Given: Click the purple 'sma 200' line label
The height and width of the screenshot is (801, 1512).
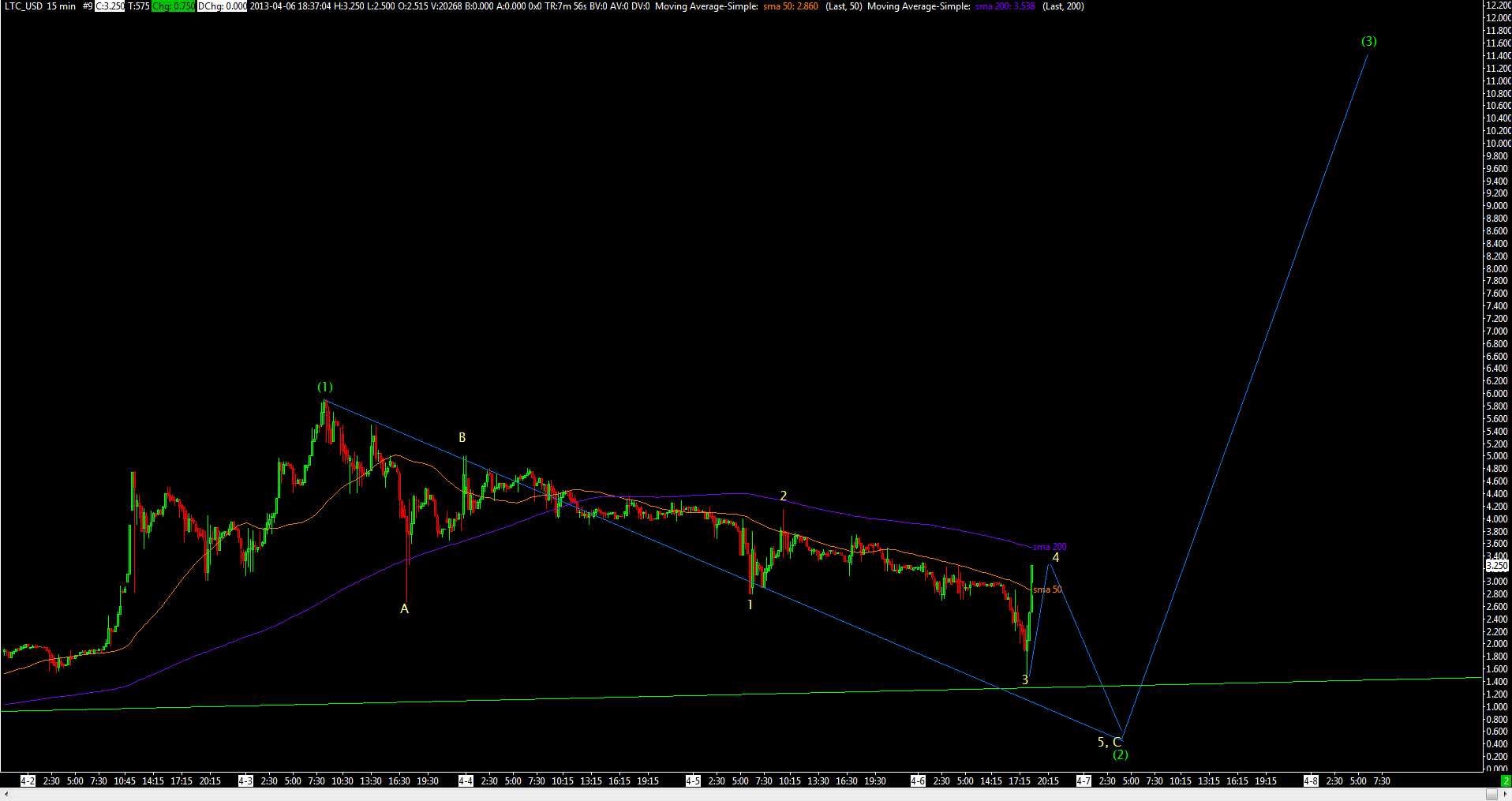Looking at the screenshot, I should coord(1050,547).
